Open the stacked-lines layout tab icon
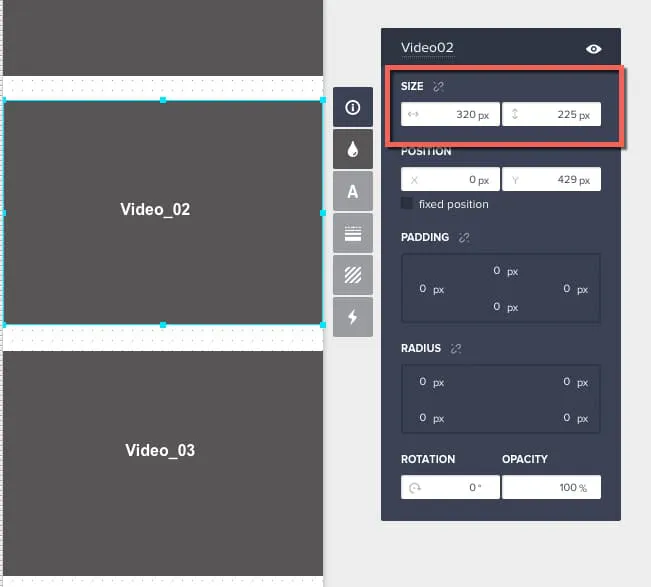Viewport: 651px width, 587px height. (x=352, y=233)
